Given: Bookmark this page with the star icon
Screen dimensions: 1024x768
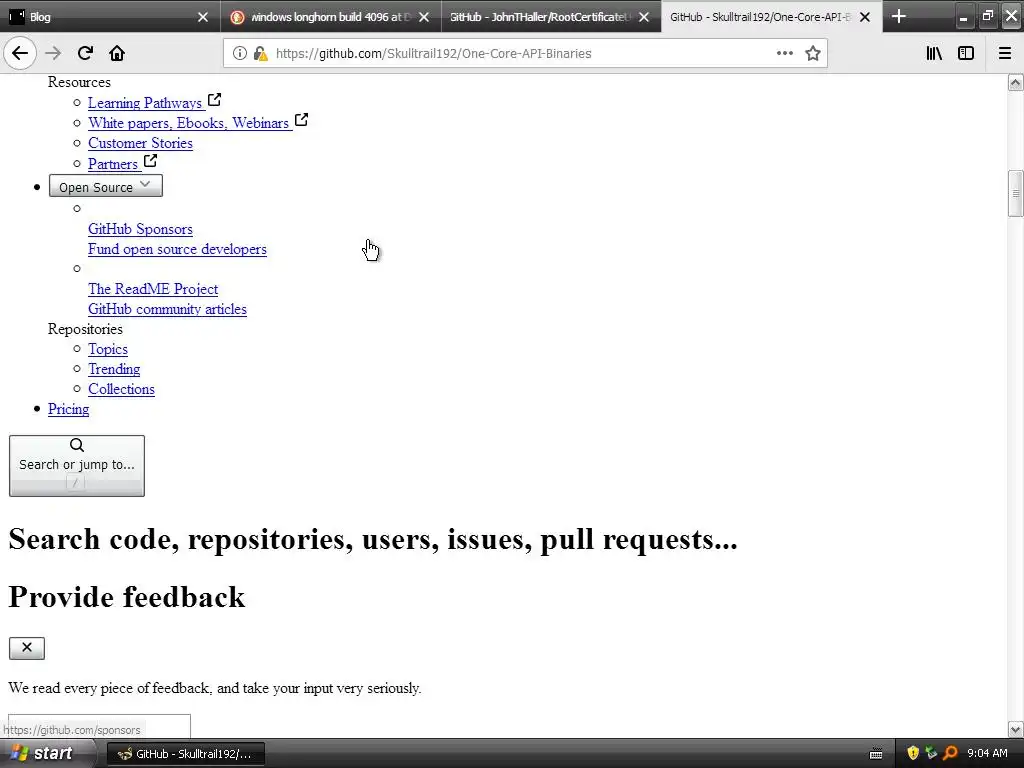Looking at the screenshot, I should (x=812, y=53).
